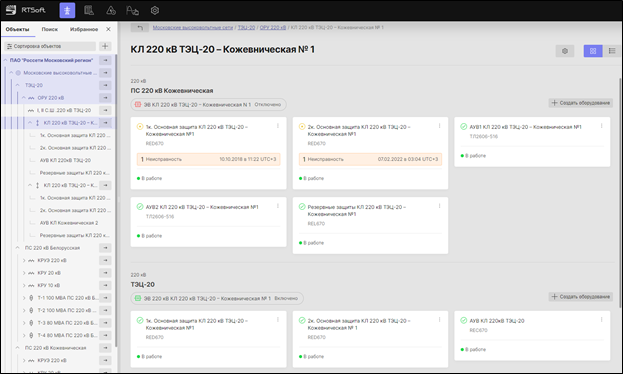Screen dimensions: 623x374
Task: Click the RTSoft logo
Action: point(25,10)
